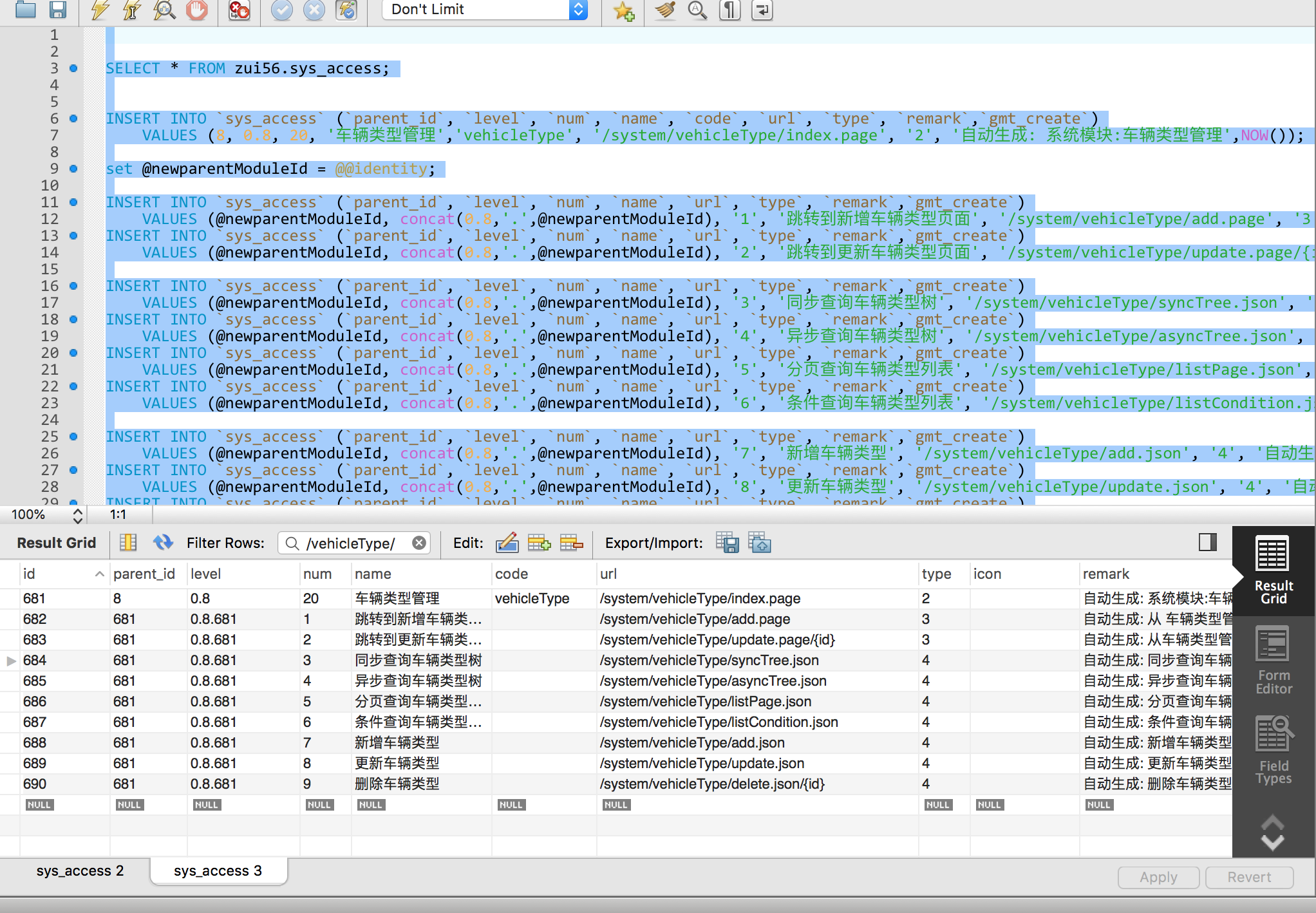Viewport: 1316px width, 913px height.
Task: Select the level cell with value 0.8
Action: 243,598
